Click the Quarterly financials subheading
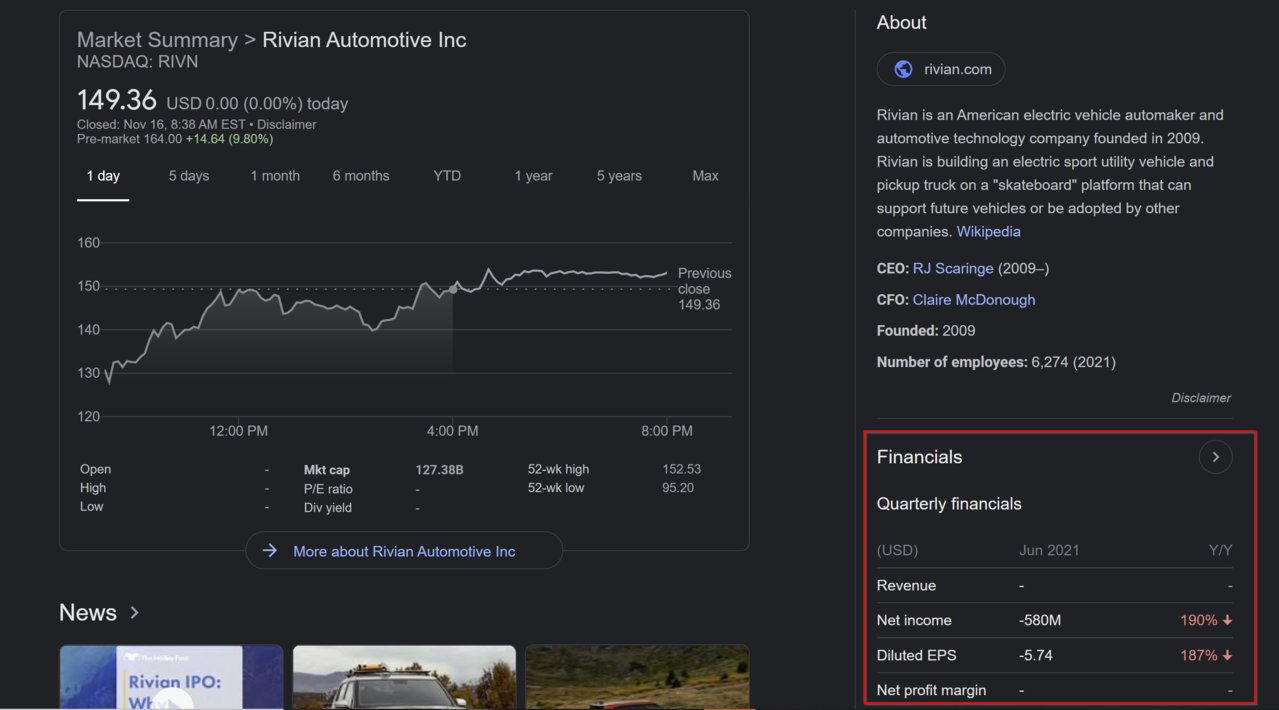The height and width of the screenshot is (710, 1279). (949, 504)
